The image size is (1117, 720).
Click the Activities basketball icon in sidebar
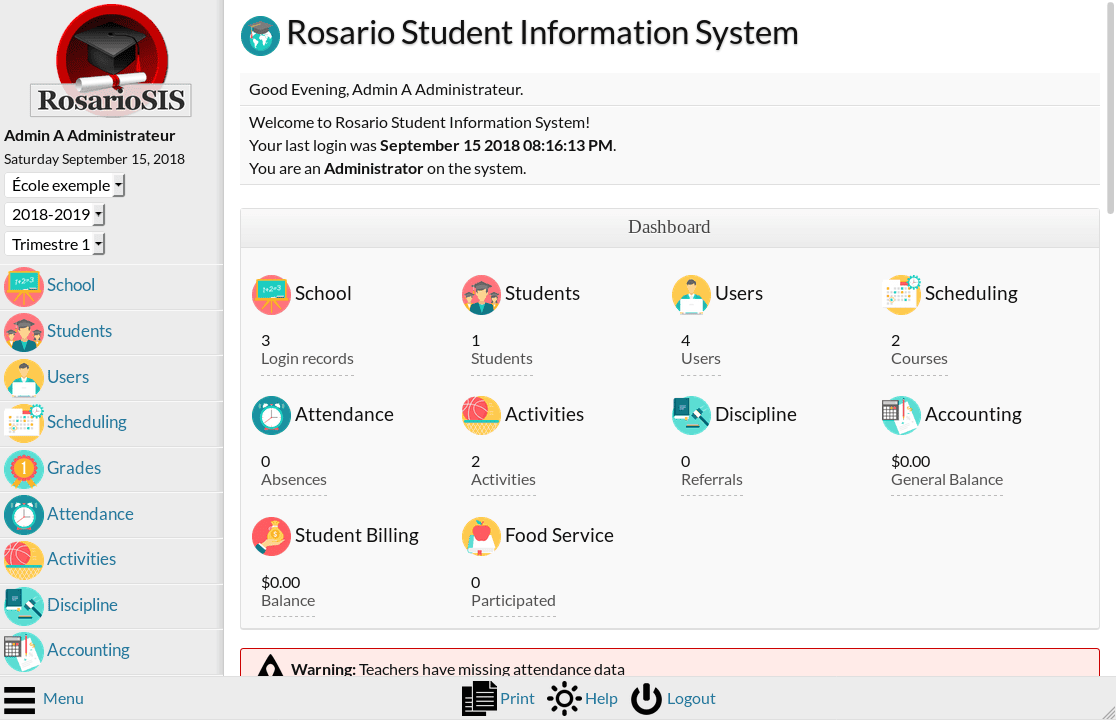coord(24,560)
